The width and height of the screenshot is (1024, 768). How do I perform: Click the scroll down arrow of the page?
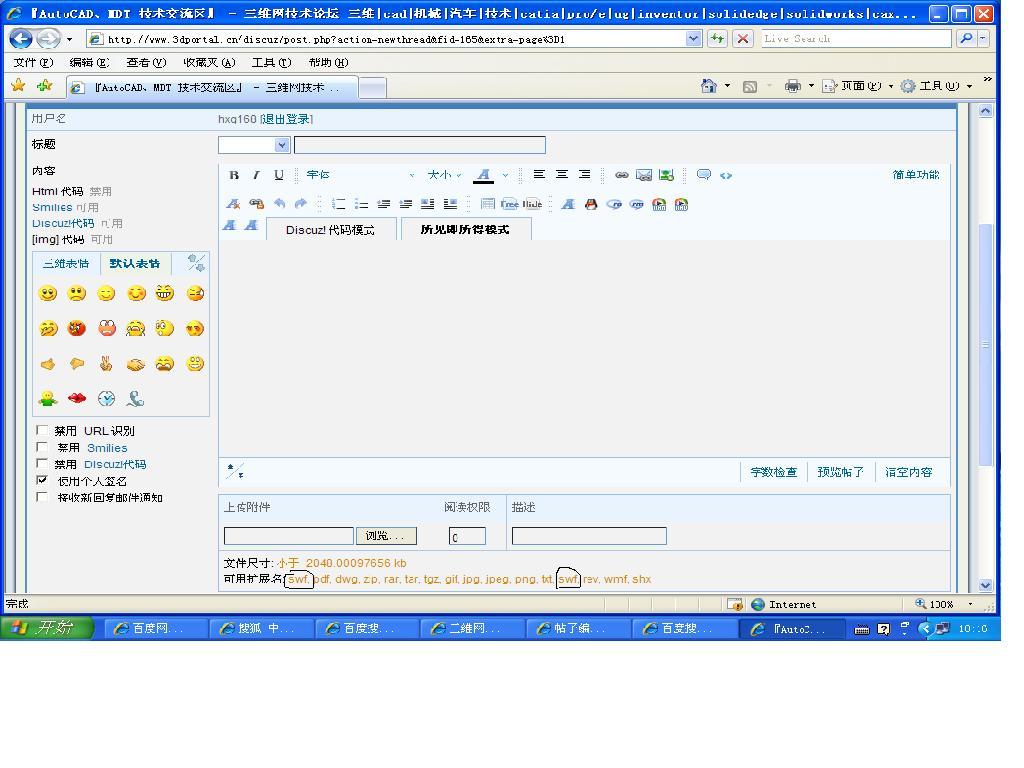pyautogui.click(x=985, y=585)
